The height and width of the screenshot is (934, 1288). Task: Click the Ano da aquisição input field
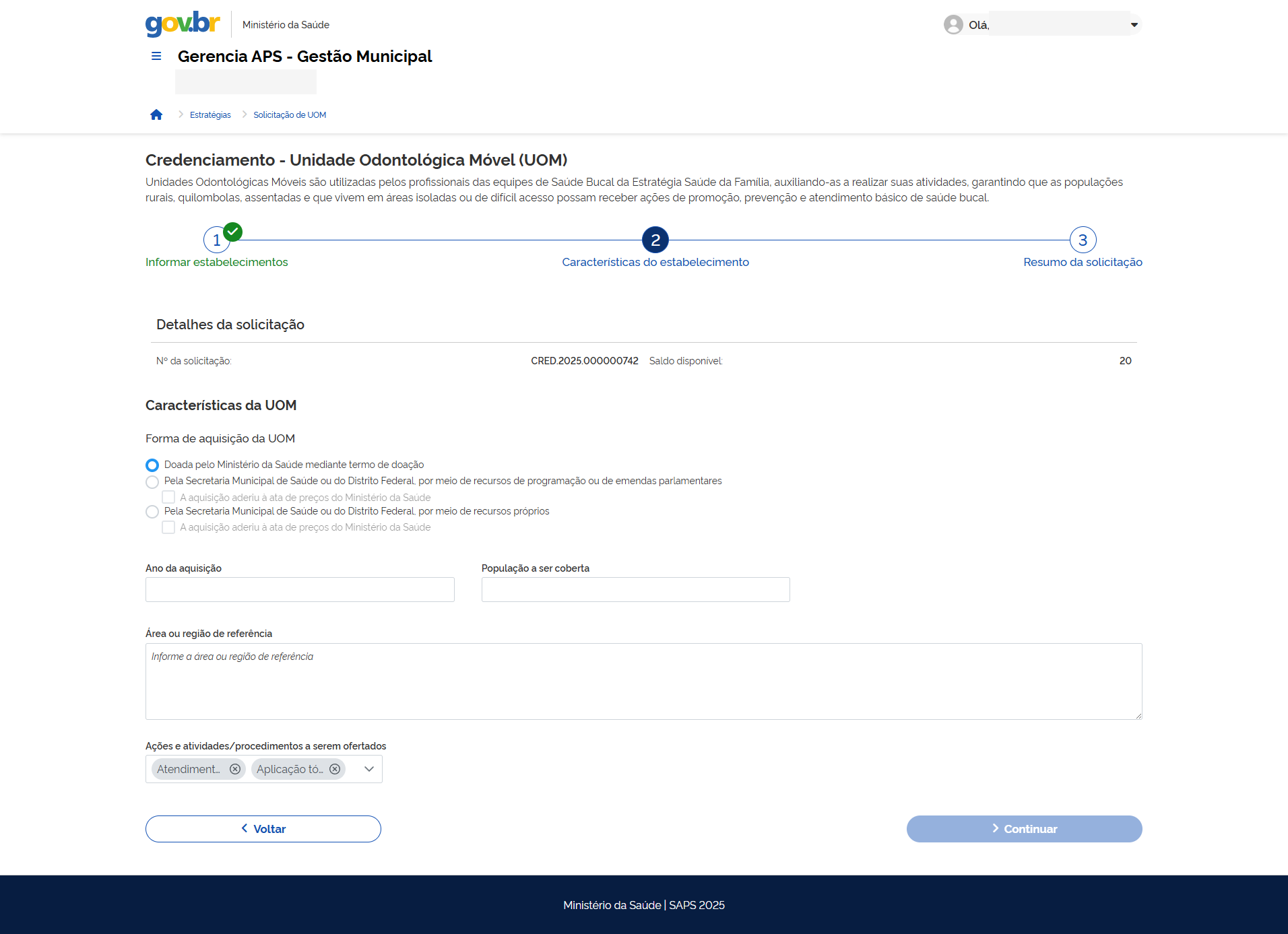click(300, 590)
